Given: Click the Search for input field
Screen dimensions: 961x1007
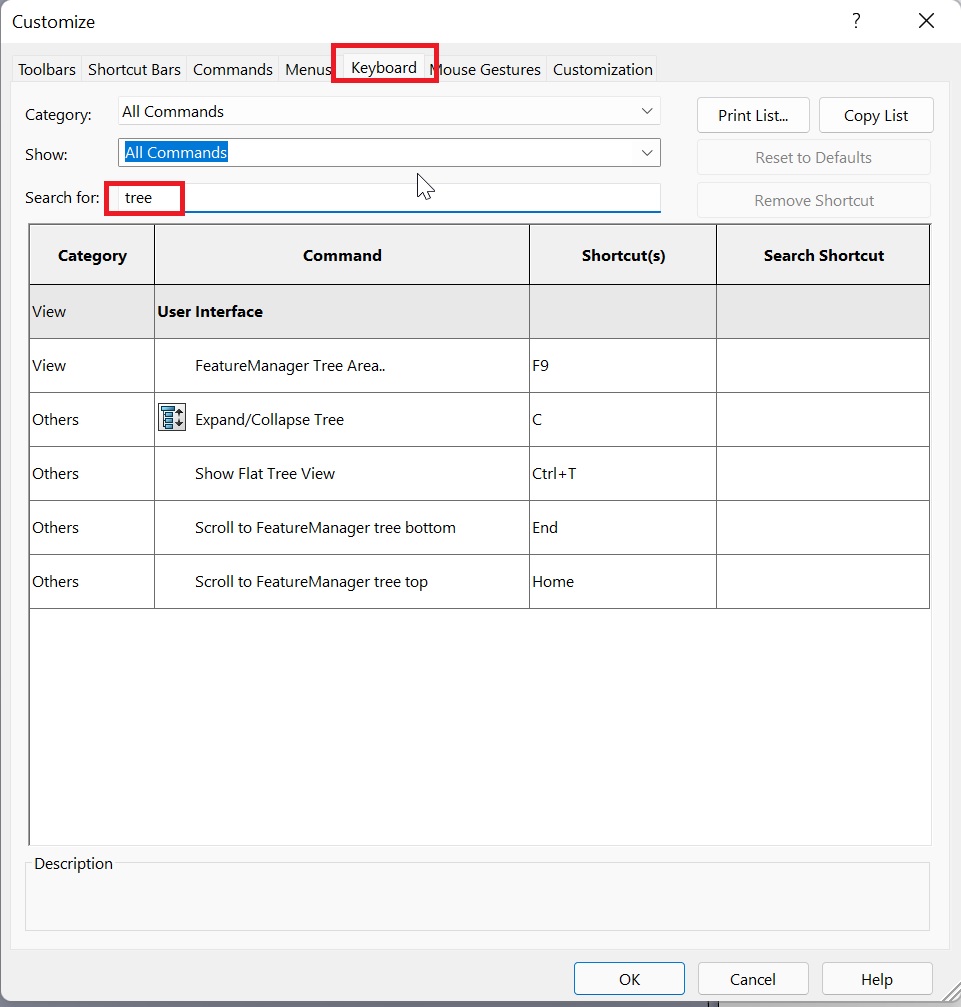Looking at the screenshot, I should tap(389, 198).
